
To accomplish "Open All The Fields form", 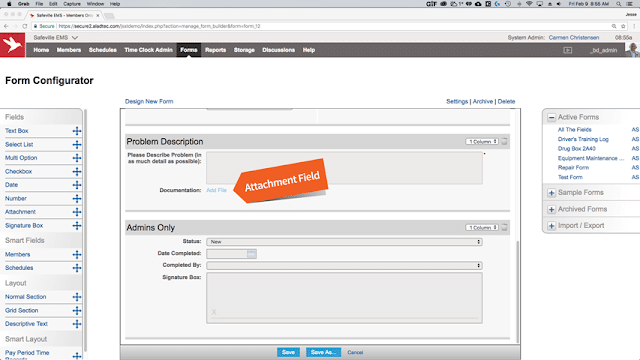I will pos(574,129).
